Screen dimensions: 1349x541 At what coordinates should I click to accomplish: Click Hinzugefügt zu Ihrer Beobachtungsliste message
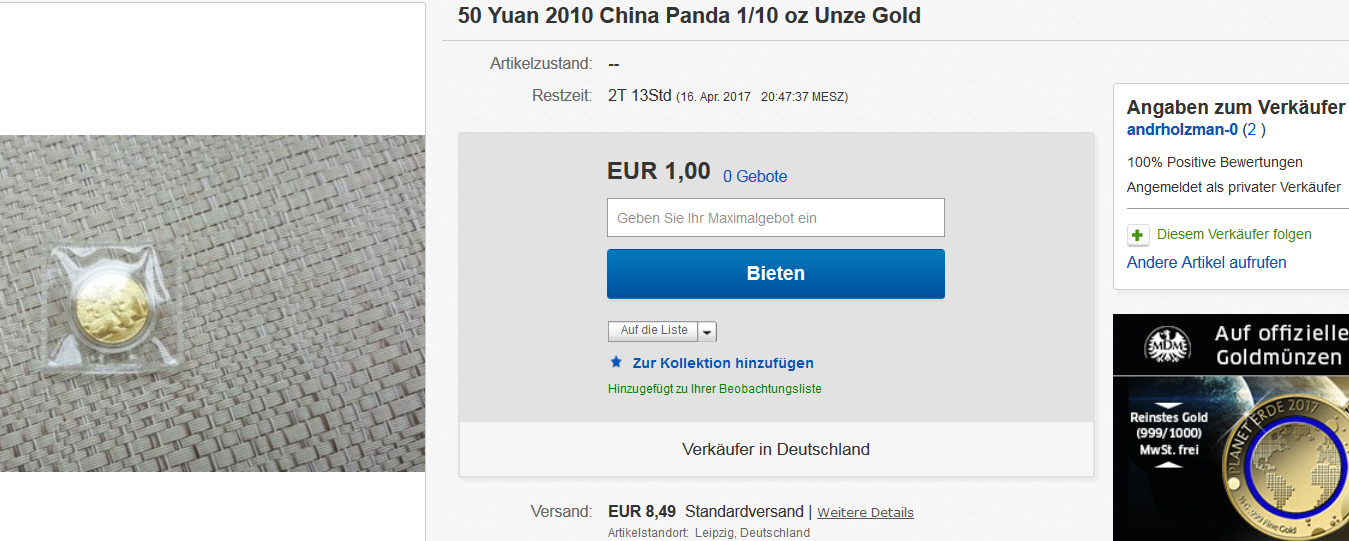click(714, 389)
